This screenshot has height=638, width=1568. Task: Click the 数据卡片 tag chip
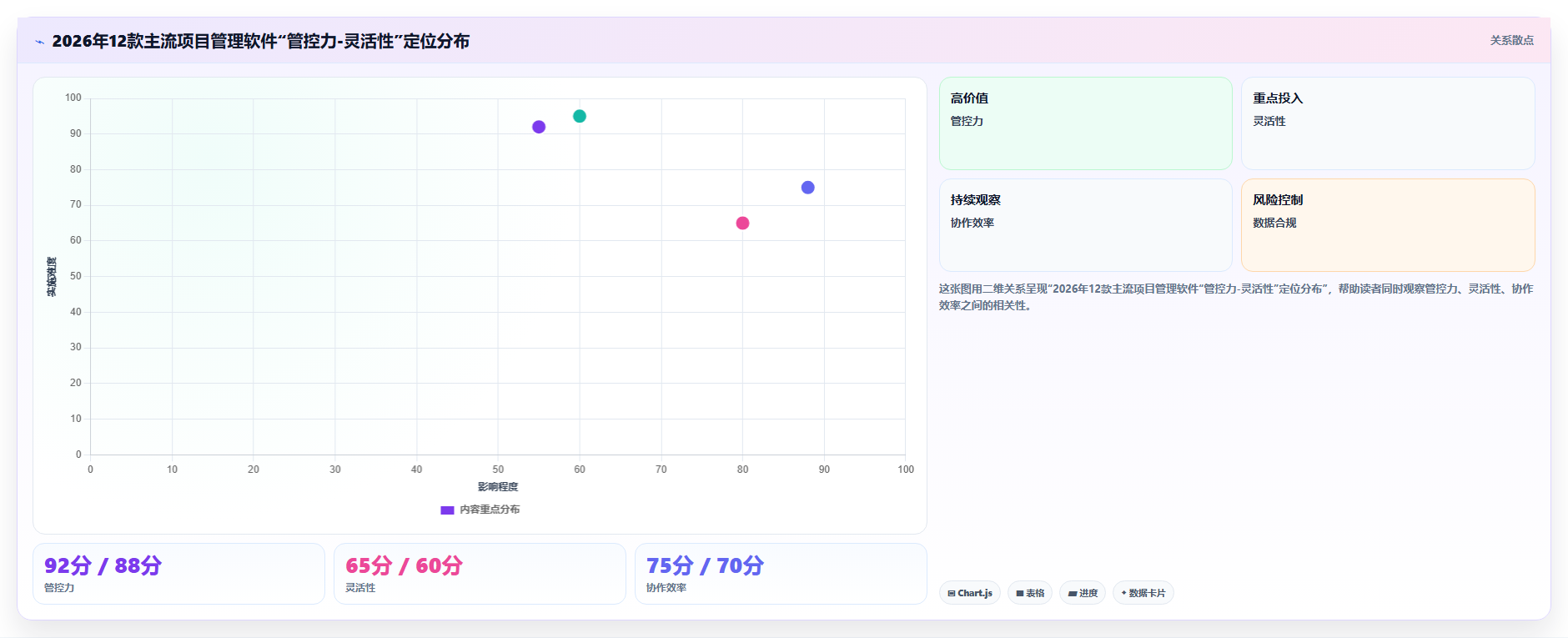tap(1143, 593)
